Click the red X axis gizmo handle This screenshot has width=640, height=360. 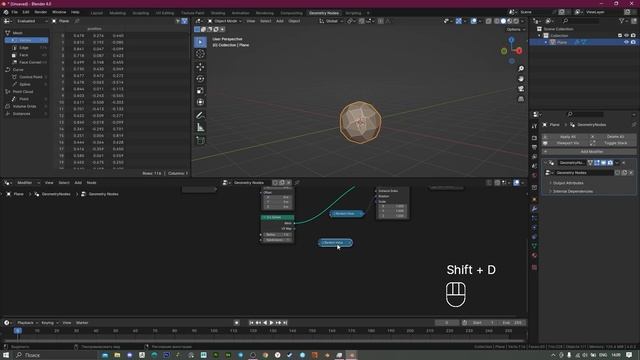[519, 51]
